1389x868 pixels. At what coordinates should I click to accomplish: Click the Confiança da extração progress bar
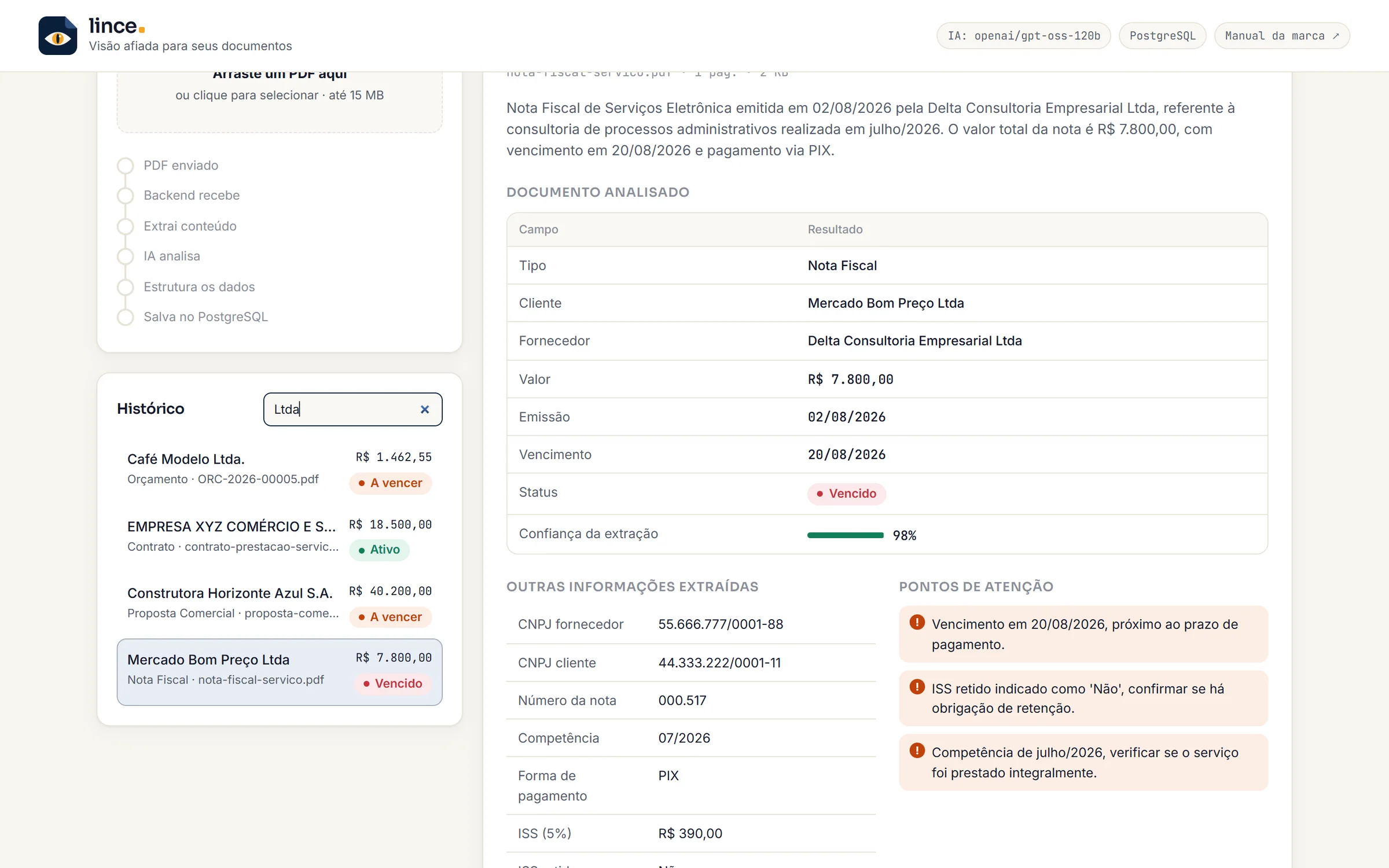tap(846, 535)
